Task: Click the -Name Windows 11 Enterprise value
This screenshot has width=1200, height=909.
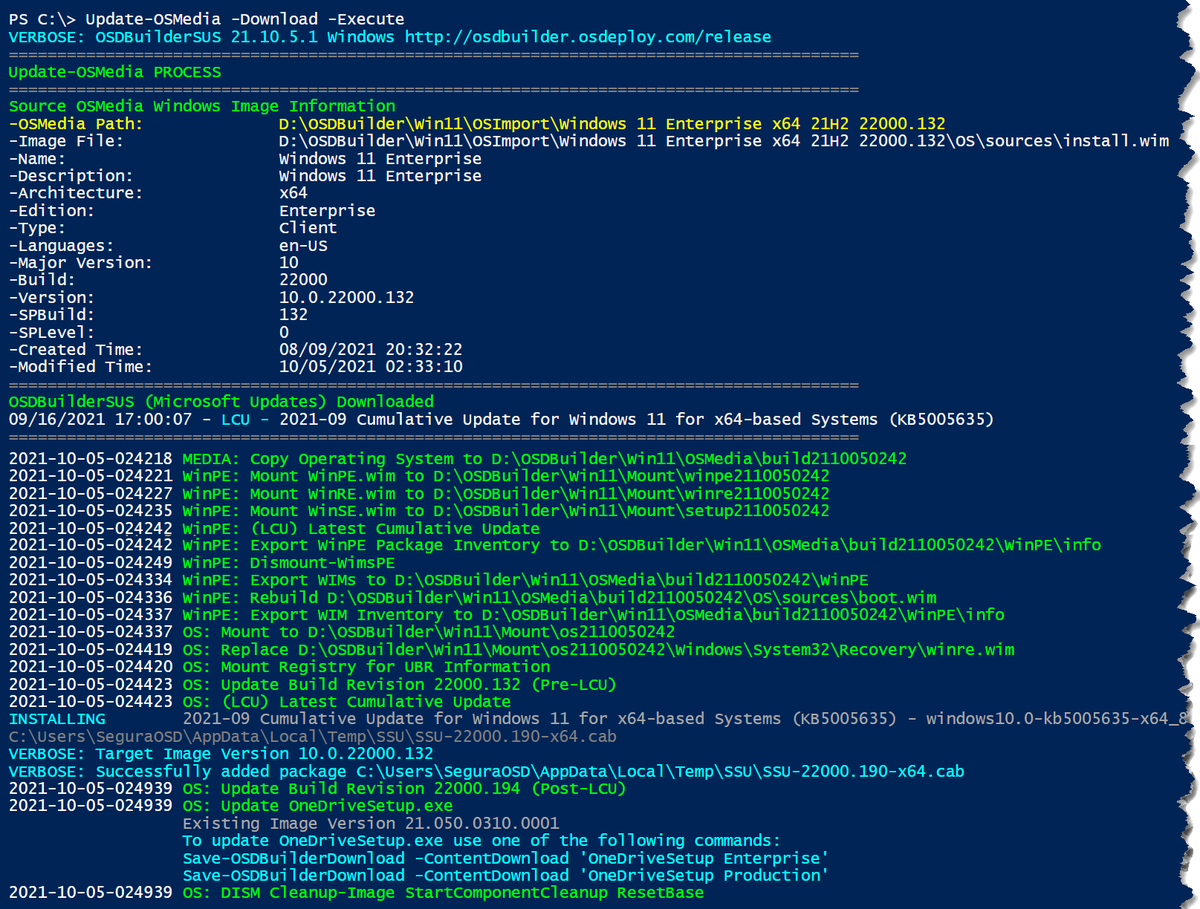Action: point(380,158)
